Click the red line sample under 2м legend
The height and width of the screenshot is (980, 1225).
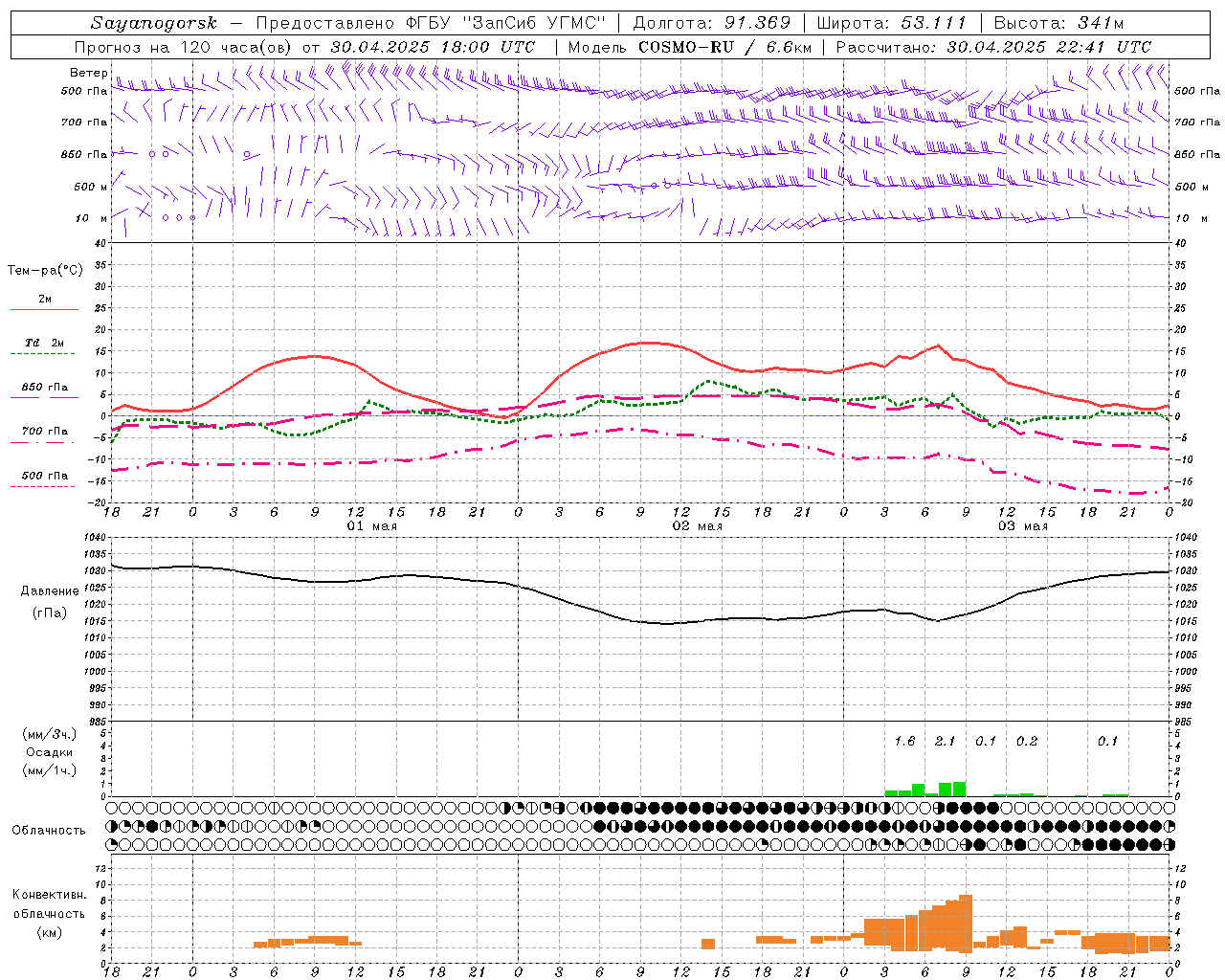point(44,310)
